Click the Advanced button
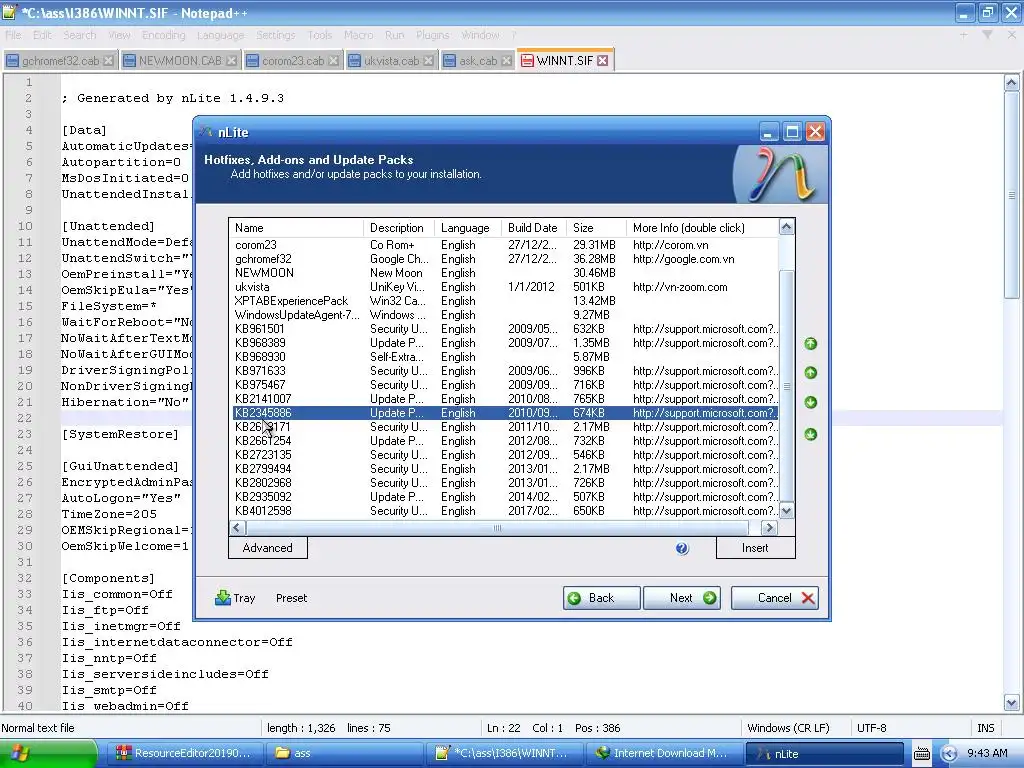Viewport: 1024px width, 768px height. point(268,548)
